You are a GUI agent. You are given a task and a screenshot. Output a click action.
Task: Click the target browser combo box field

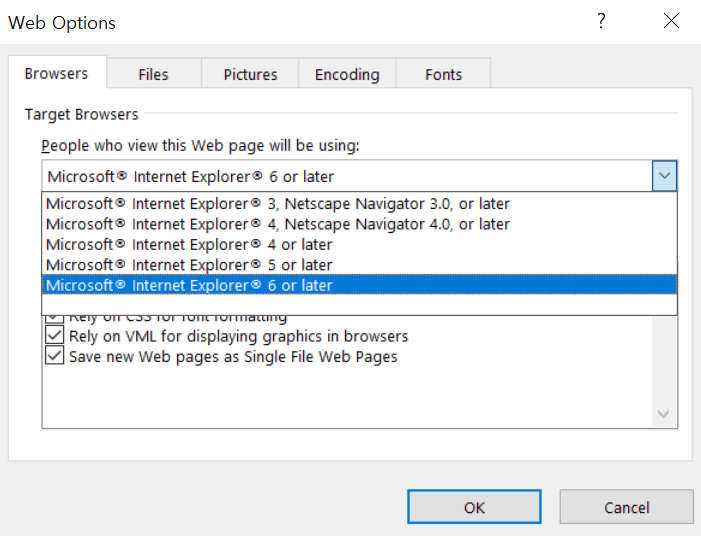(x=347, y=176)
